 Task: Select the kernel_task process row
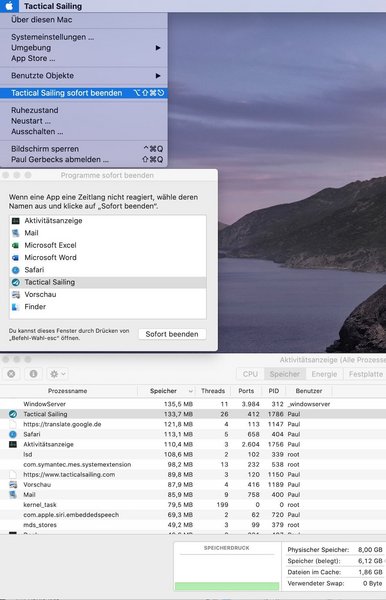pyautogui.click(x=193, y=505)
